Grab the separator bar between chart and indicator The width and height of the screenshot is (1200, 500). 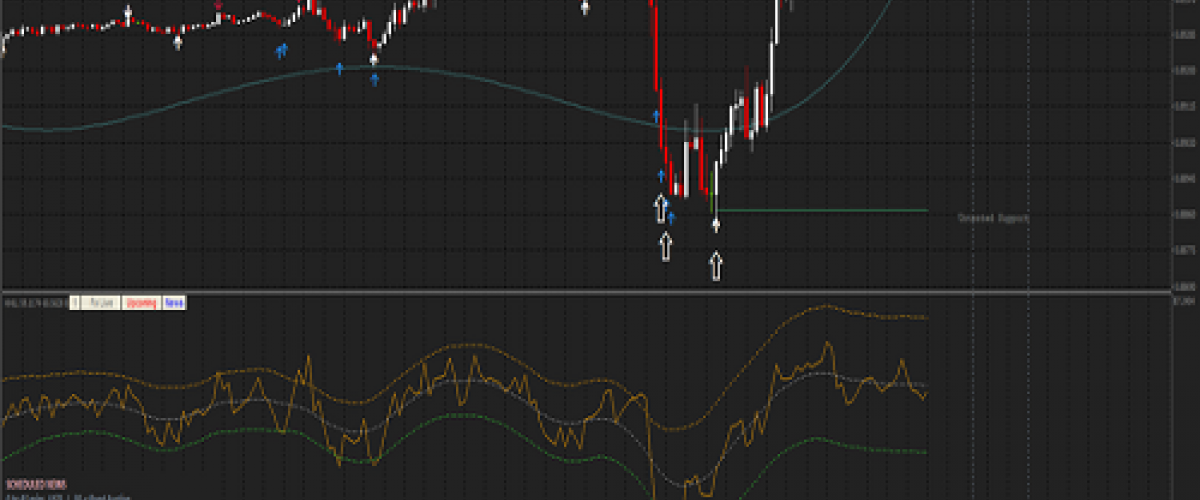pos(600,291)
